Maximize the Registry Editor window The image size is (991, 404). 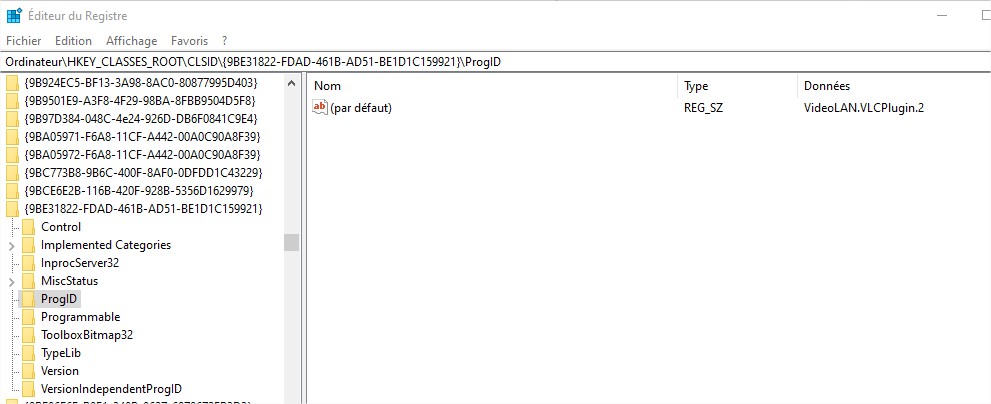click(987, 16)
